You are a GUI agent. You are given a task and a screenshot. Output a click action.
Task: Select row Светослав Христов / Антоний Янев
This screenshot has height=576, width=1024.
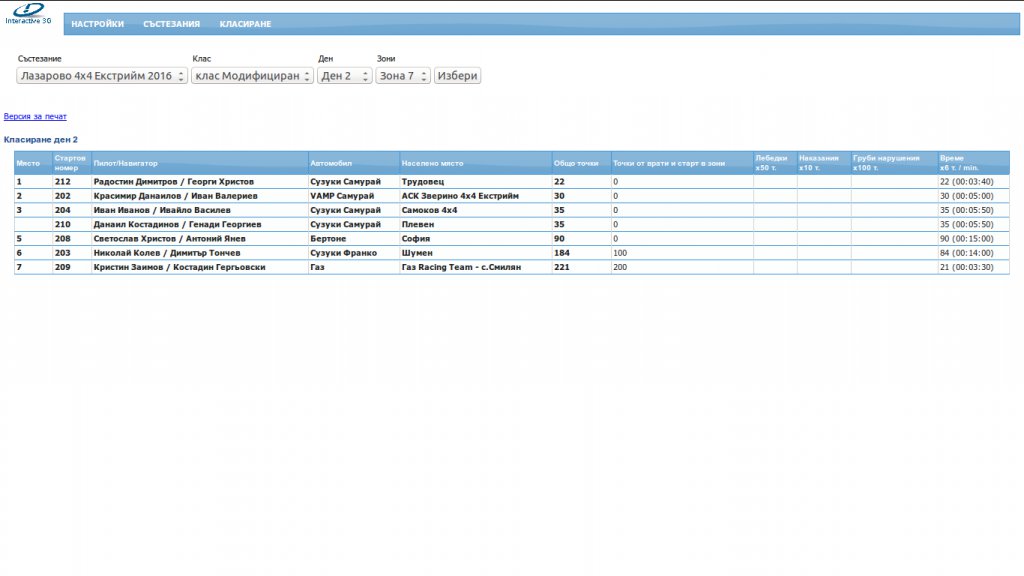(x=511, y=239)
